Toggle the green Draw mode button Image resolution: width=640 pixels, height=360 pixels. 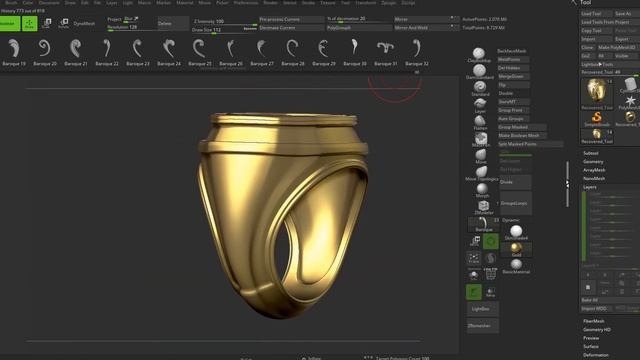[x=29, y=24]
